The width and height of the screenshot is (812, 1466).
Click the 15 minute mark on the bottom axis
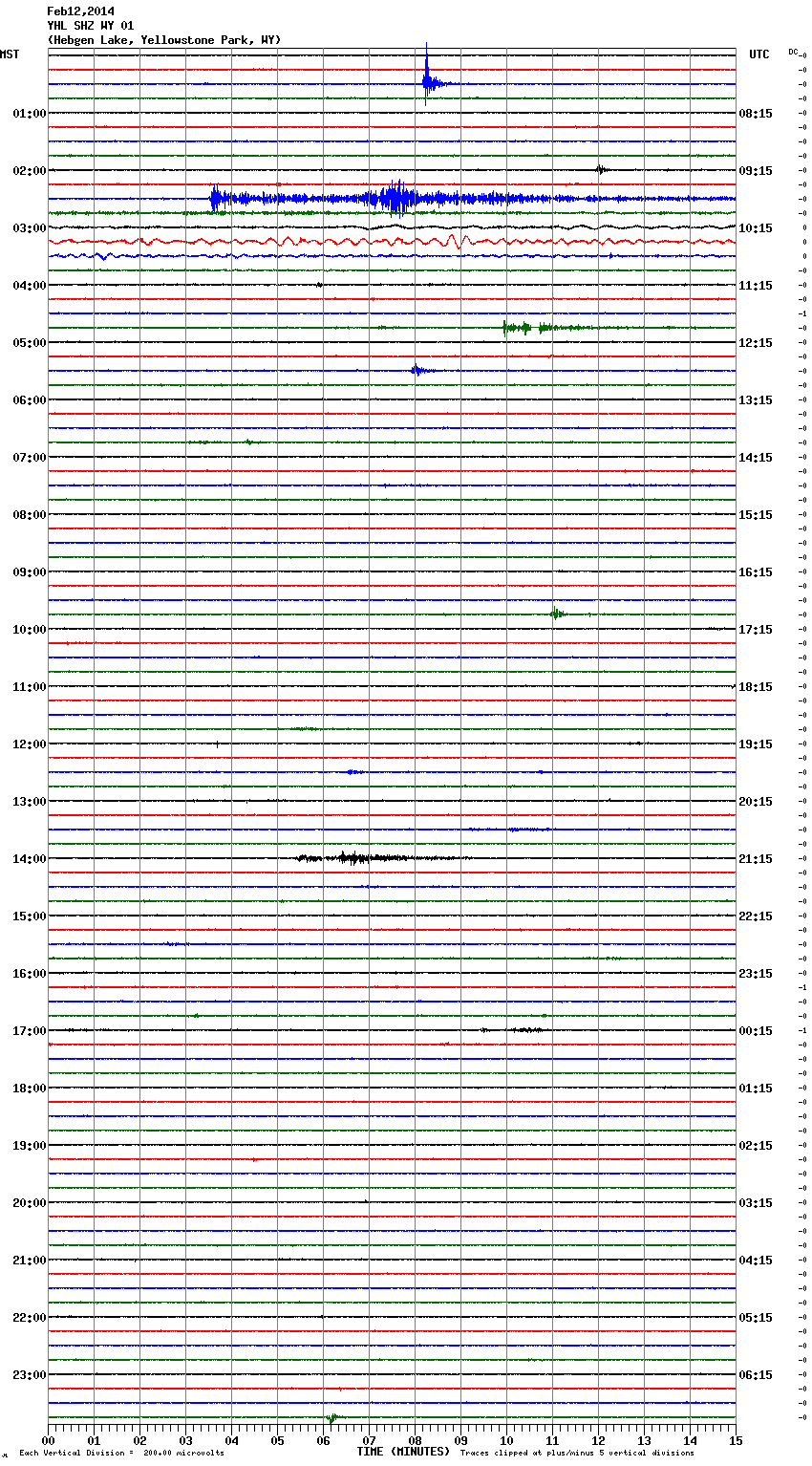click(x=736, y=1440)
